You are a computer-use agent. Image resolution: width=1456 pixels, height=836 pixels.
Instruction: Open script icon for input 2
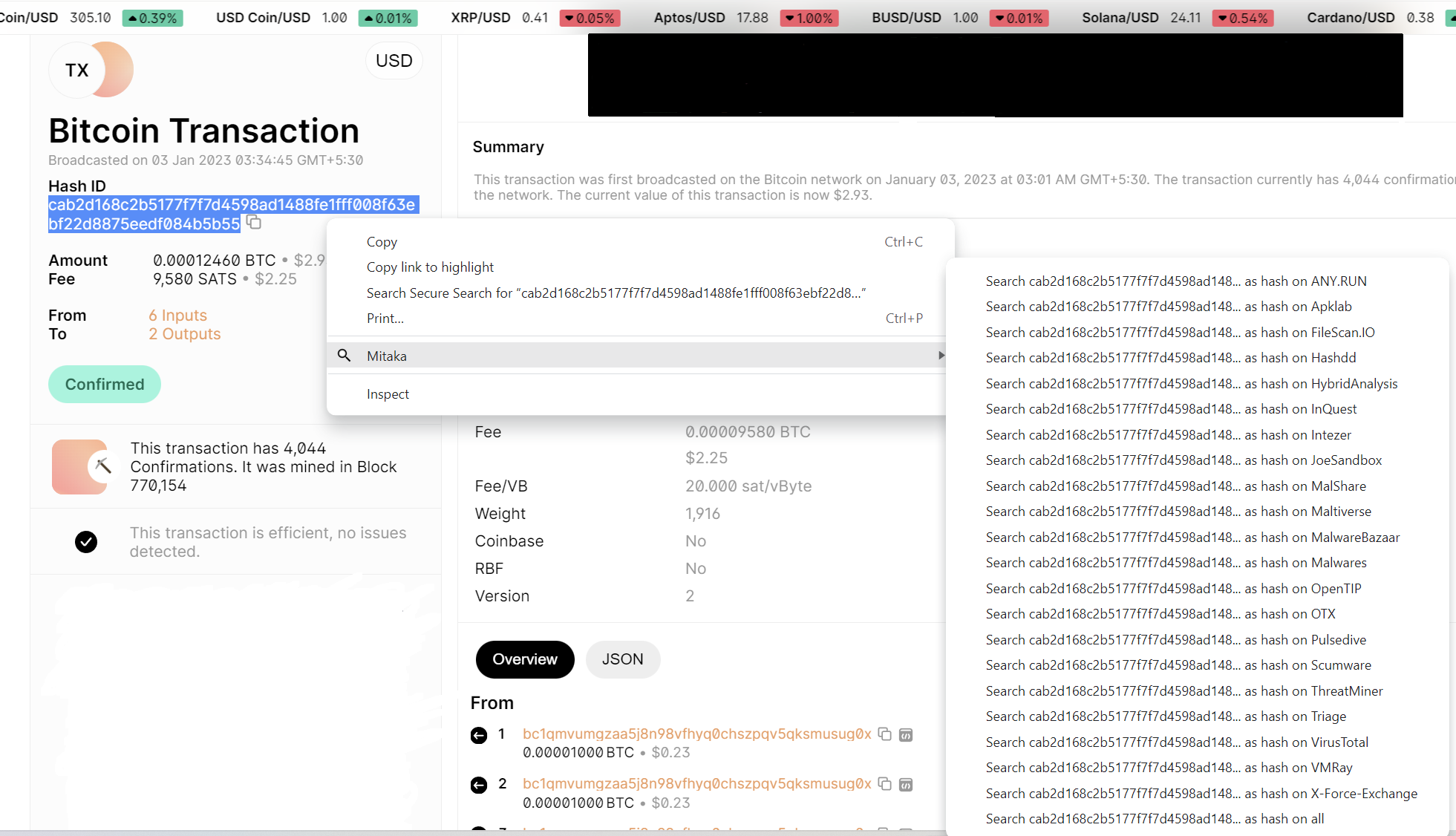(906, 785)
